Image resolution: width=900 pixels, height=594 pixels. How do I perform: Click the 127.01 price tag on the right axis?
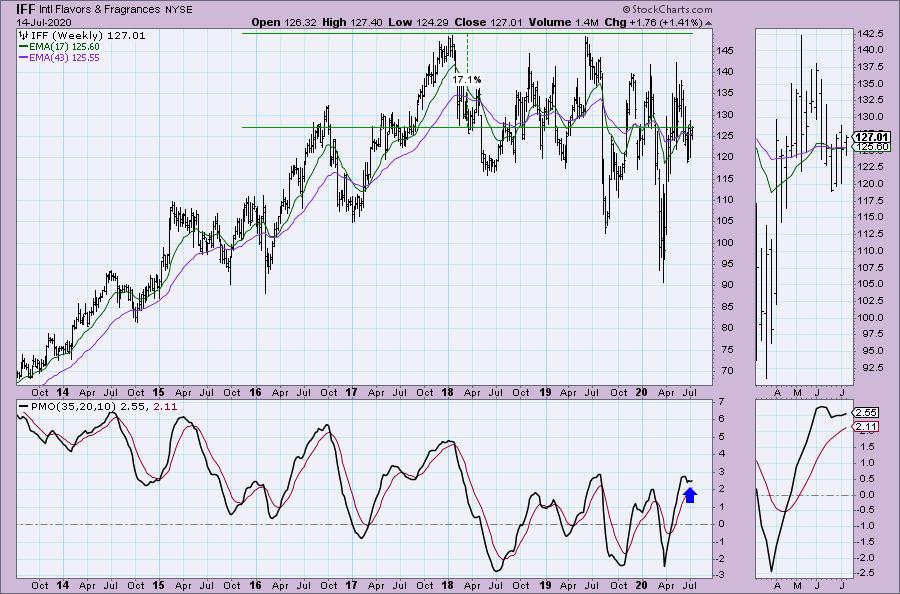(x=871, y=137)
